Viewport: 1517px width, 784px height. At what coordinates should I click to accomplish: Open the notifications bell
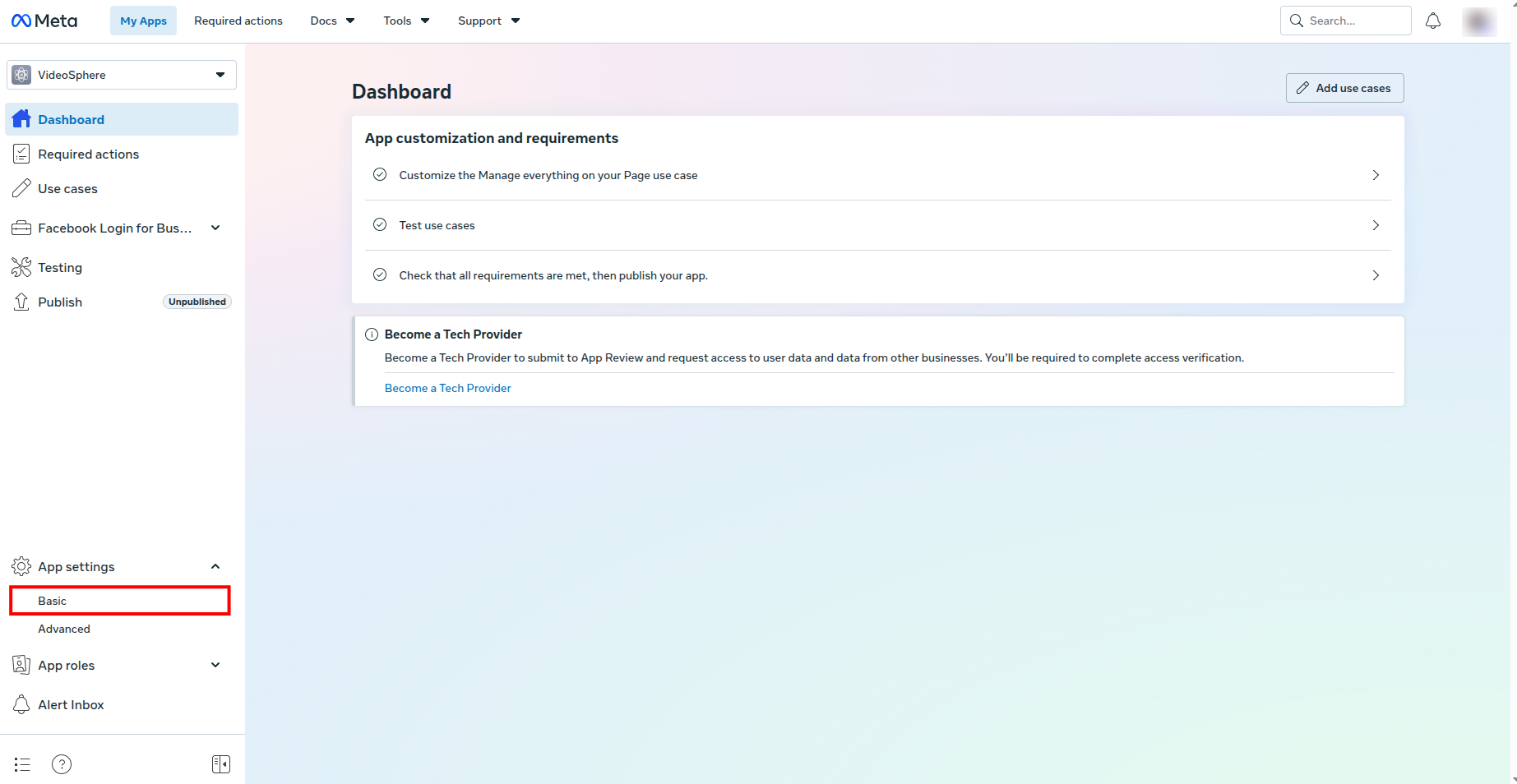[1433, 21]
